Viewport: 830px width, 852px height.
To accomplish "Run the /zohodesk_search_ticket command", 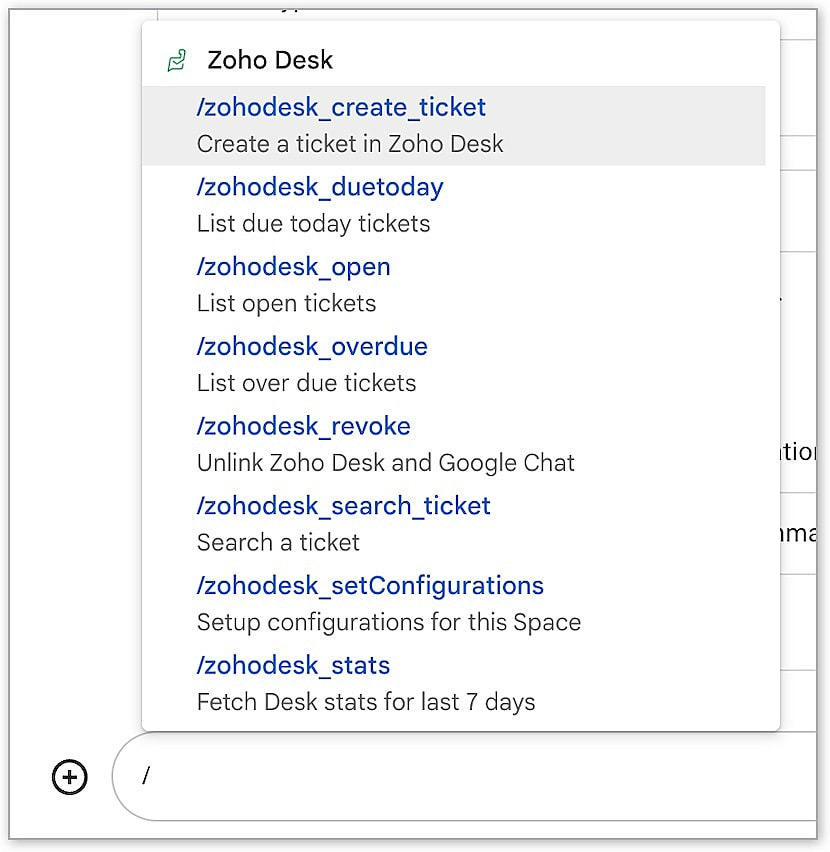I will coord(343,506).
